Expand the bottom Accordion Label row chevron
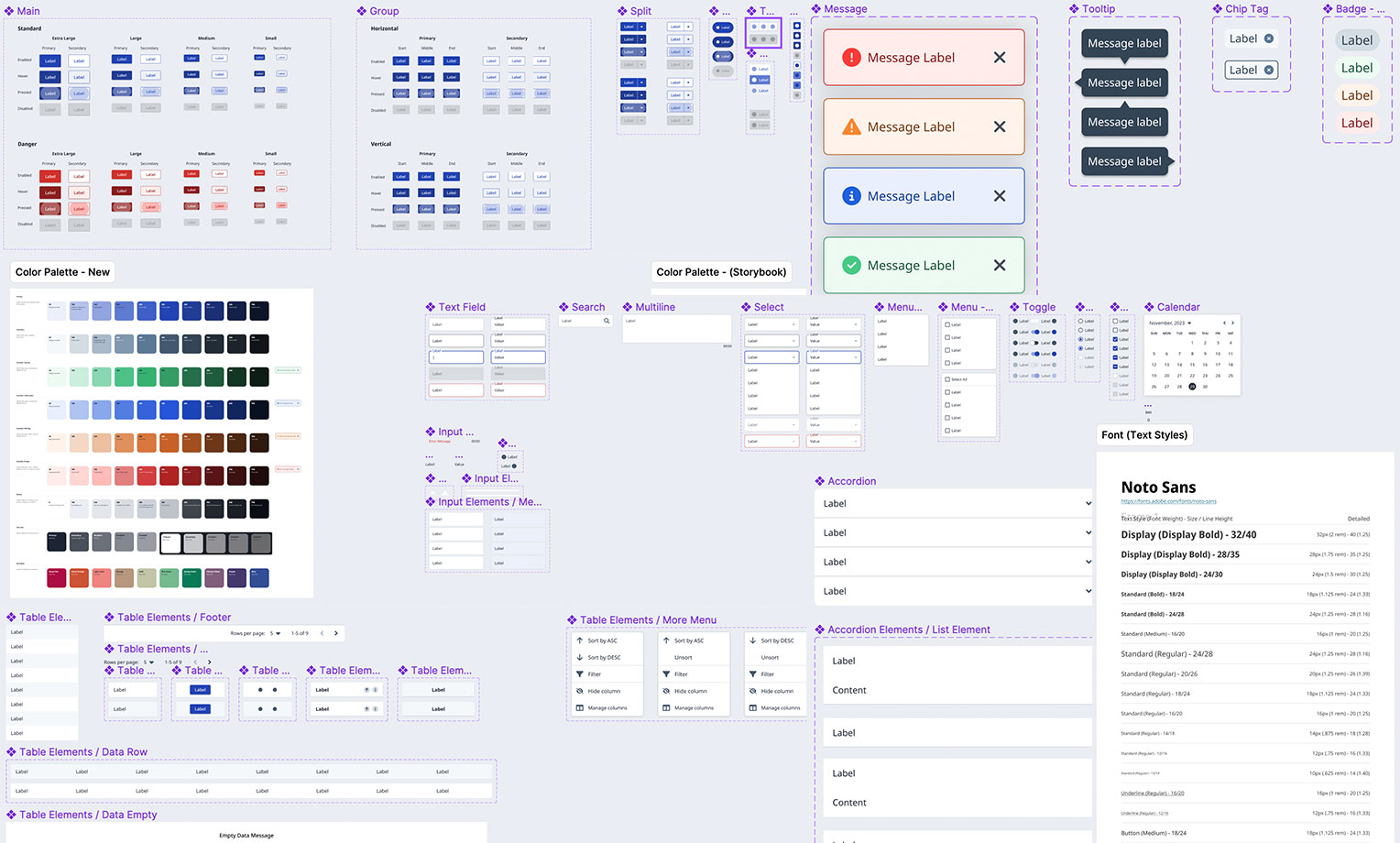 pos(1088,592)
